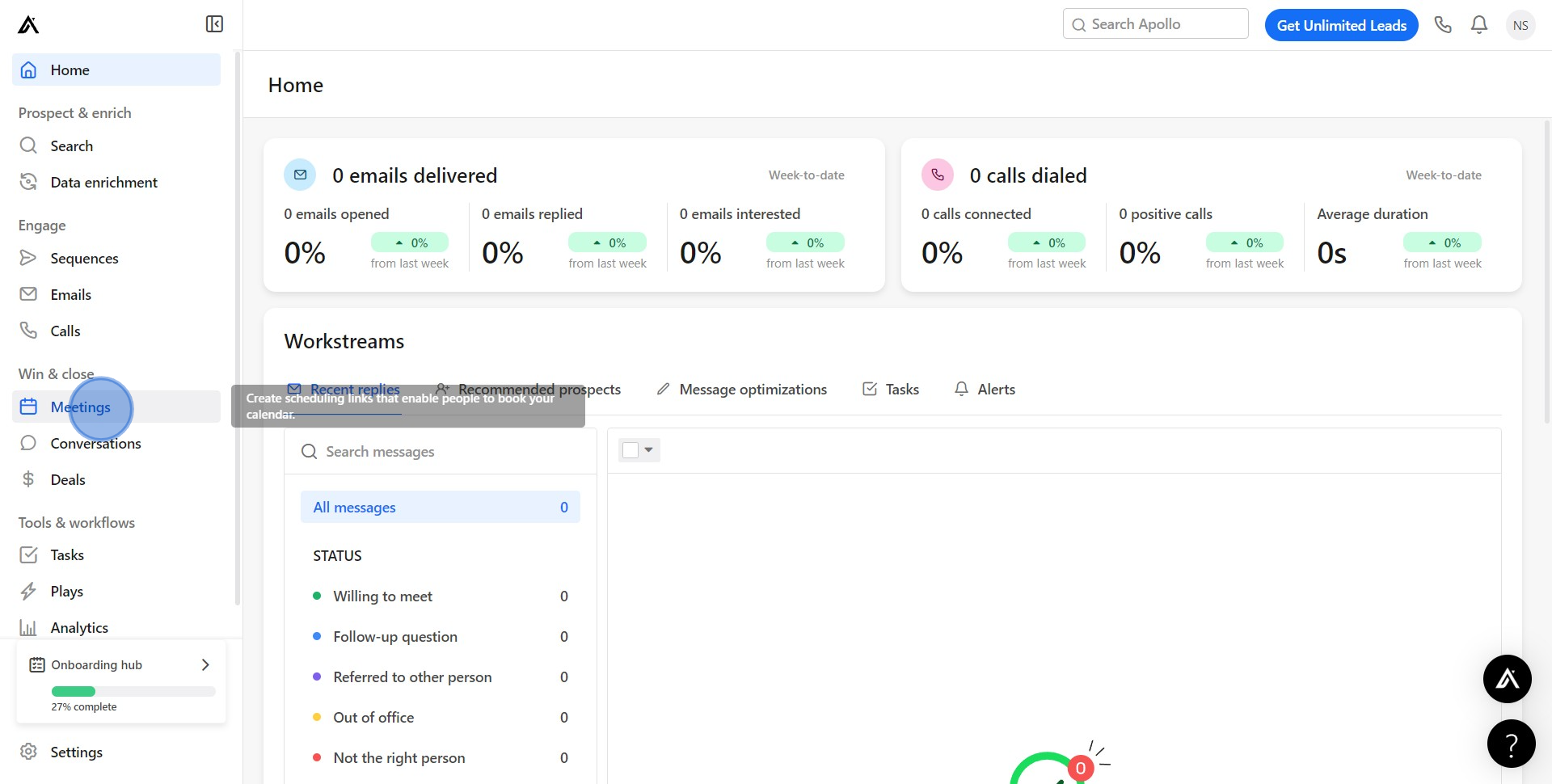This screenshot has width=1552, height=784.
Task: Collapse the sidebar panel icon
Action: (x=214, y=24)
